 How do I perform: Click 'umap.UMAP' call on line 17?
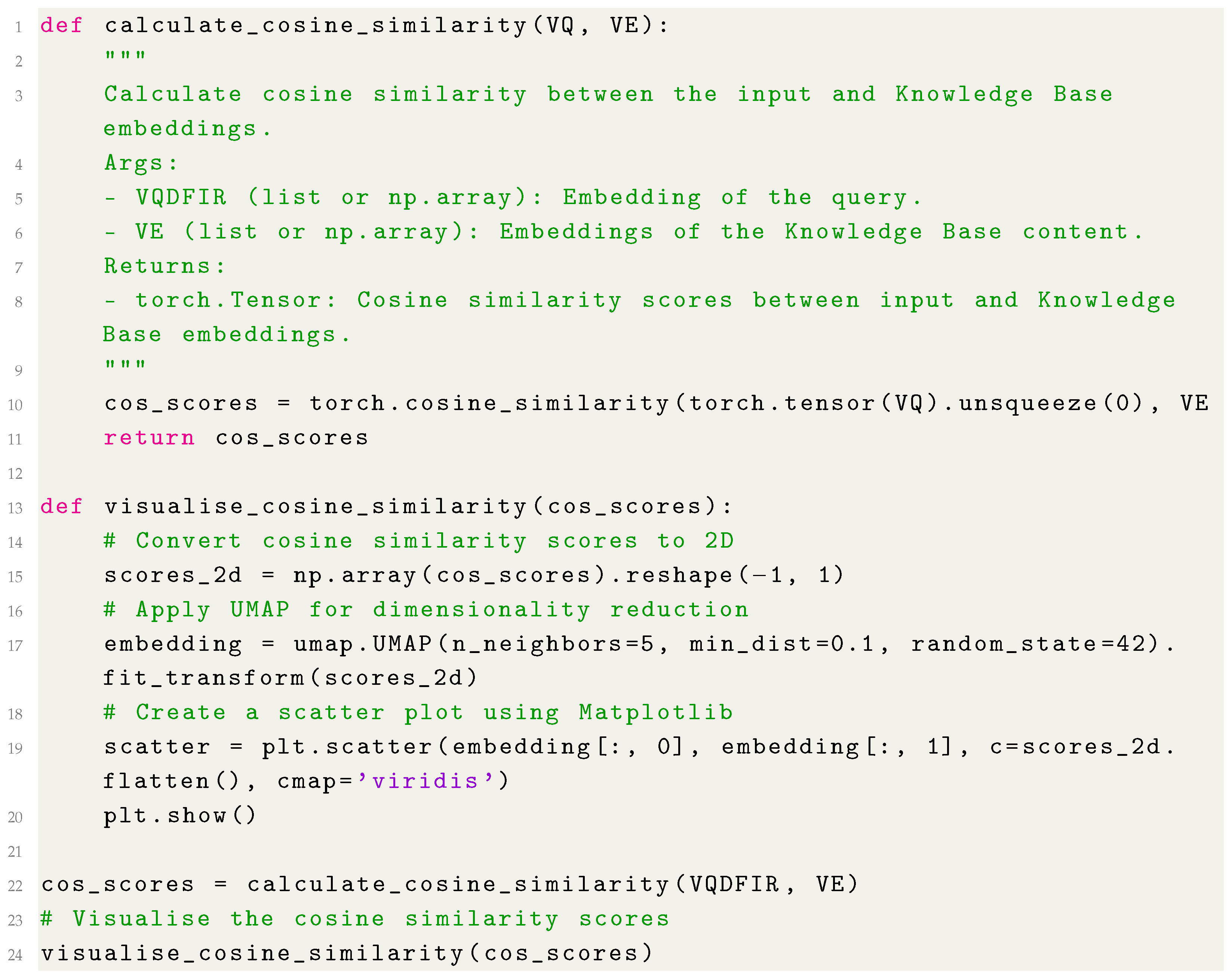pos(362,644)
